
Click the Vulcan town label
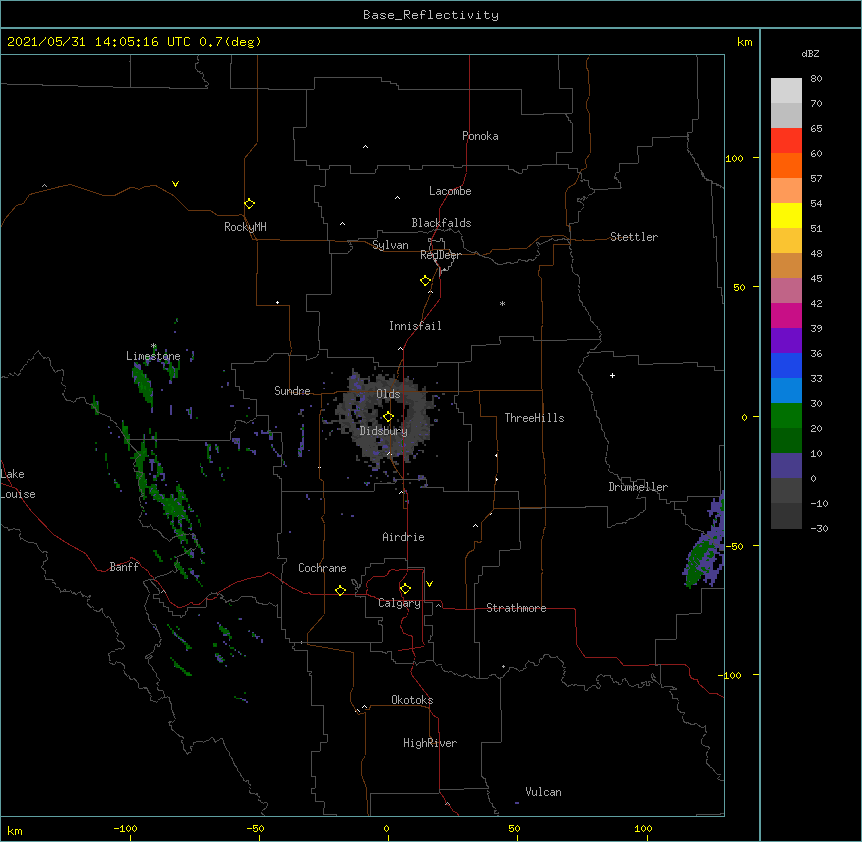click(x=543, y=792)
